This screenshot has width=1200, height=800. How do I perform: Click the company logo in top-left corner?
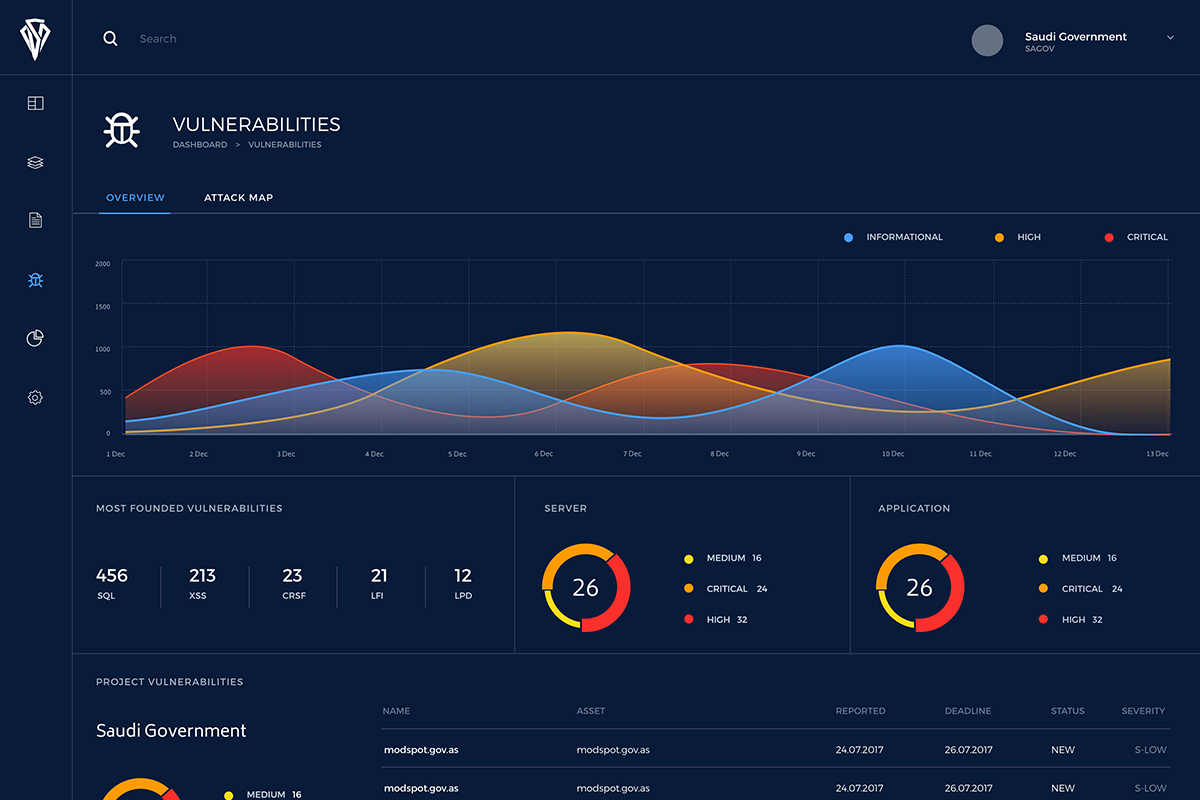click(36, 37)
